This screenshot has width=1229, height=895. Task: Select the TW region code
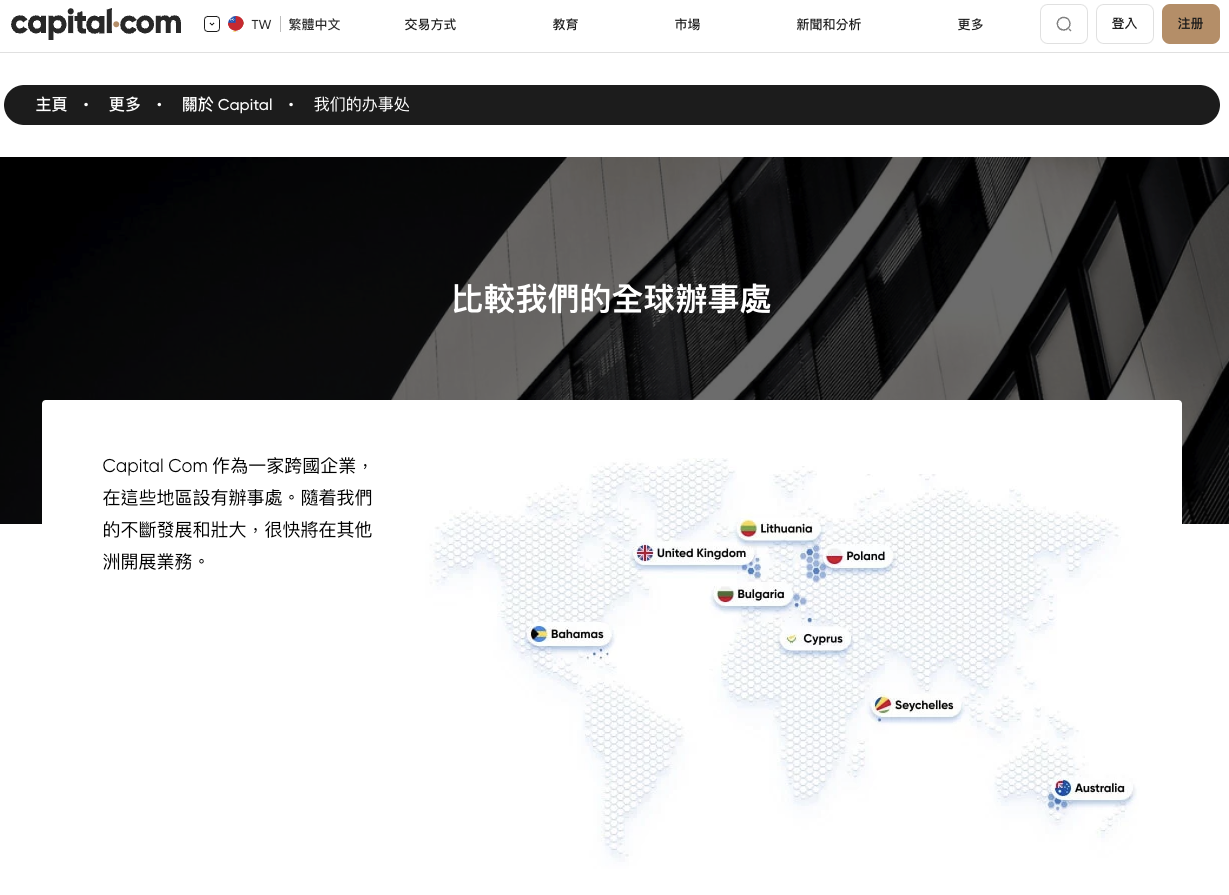(261, 24)
